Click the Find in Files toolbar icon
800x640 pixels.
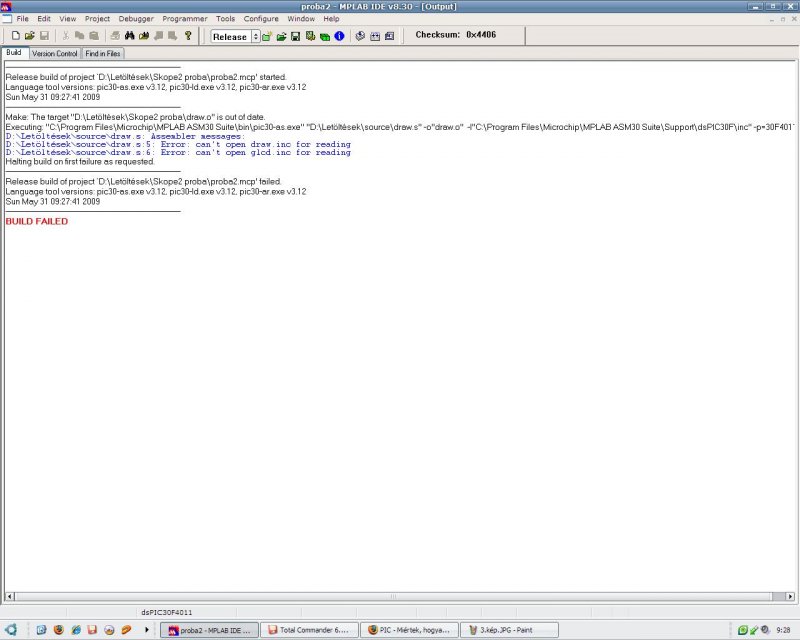(x=144, y=36)
